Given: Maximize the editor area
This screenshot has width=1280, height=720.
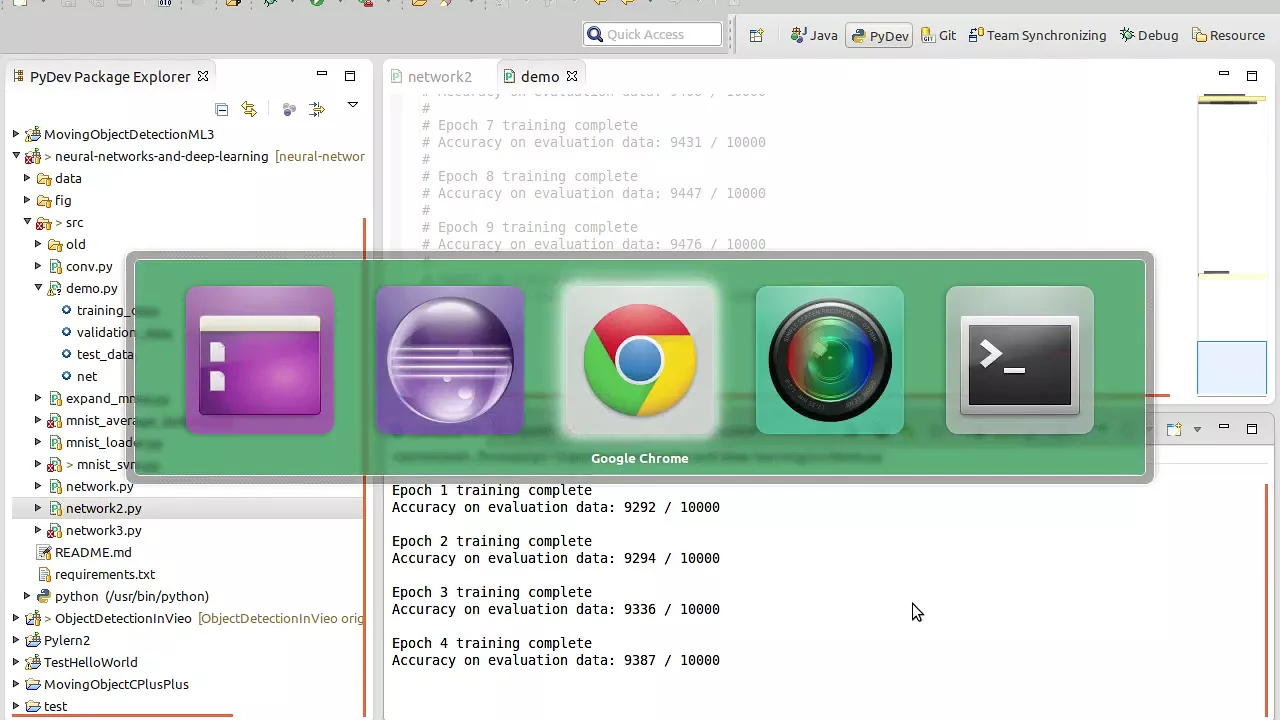Looking at the screenshot, I should pos(1251,76).
